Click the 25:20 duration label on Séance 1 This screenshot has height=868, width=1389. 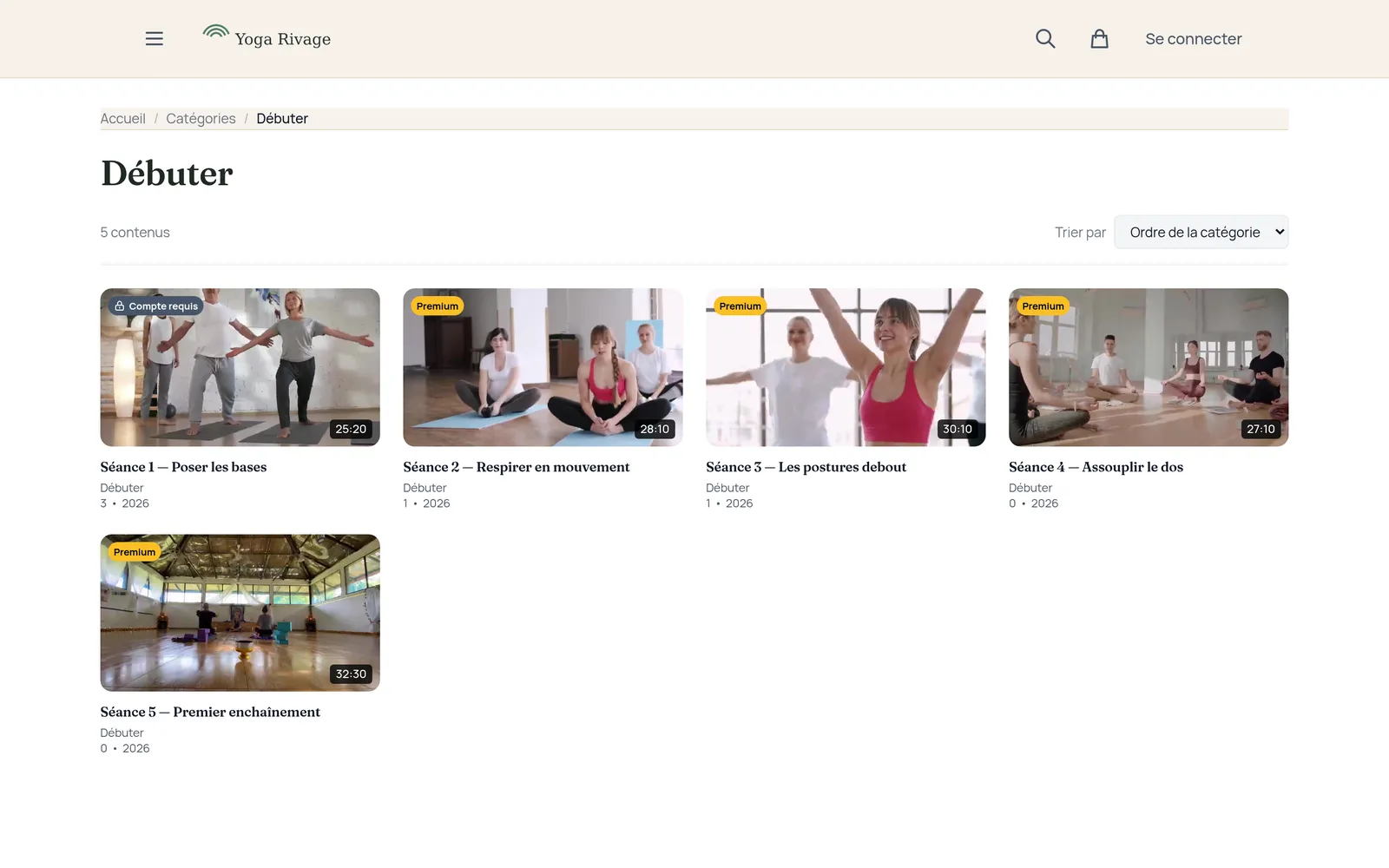(351, 429)
